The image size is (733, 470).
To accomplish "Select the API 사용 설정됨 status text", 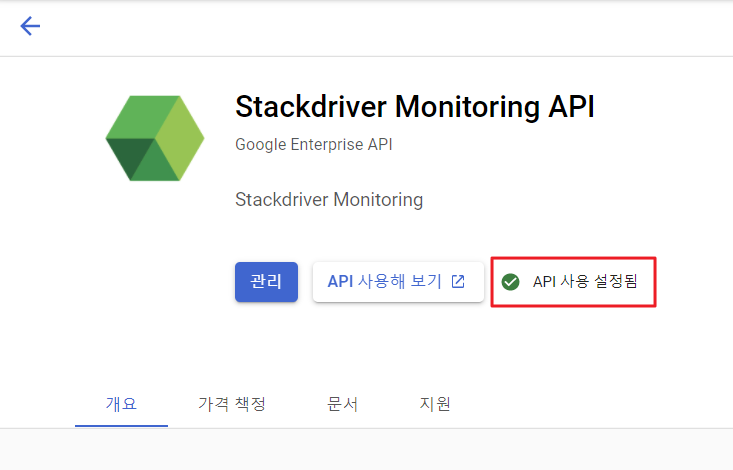I will pyautogui.click(x=585, y=282).
